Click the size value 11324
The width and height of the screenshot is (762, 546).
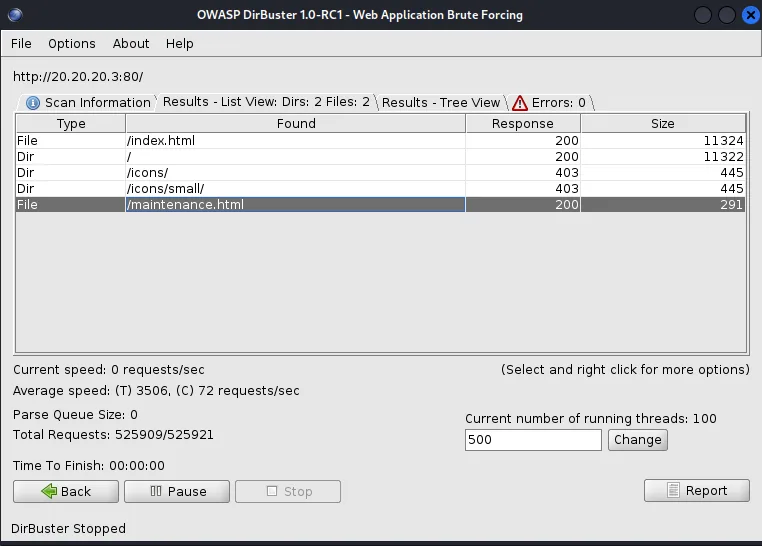[x=723, y=140]
